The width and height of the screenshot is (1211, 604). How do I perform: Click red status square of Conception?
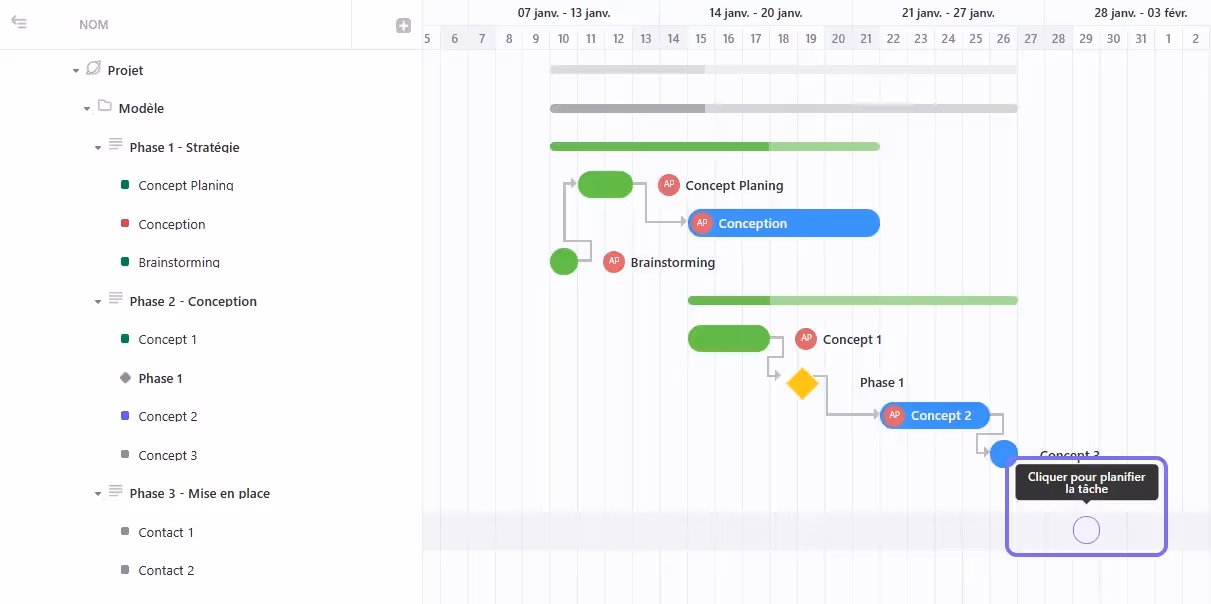click(x=125, y=224)
